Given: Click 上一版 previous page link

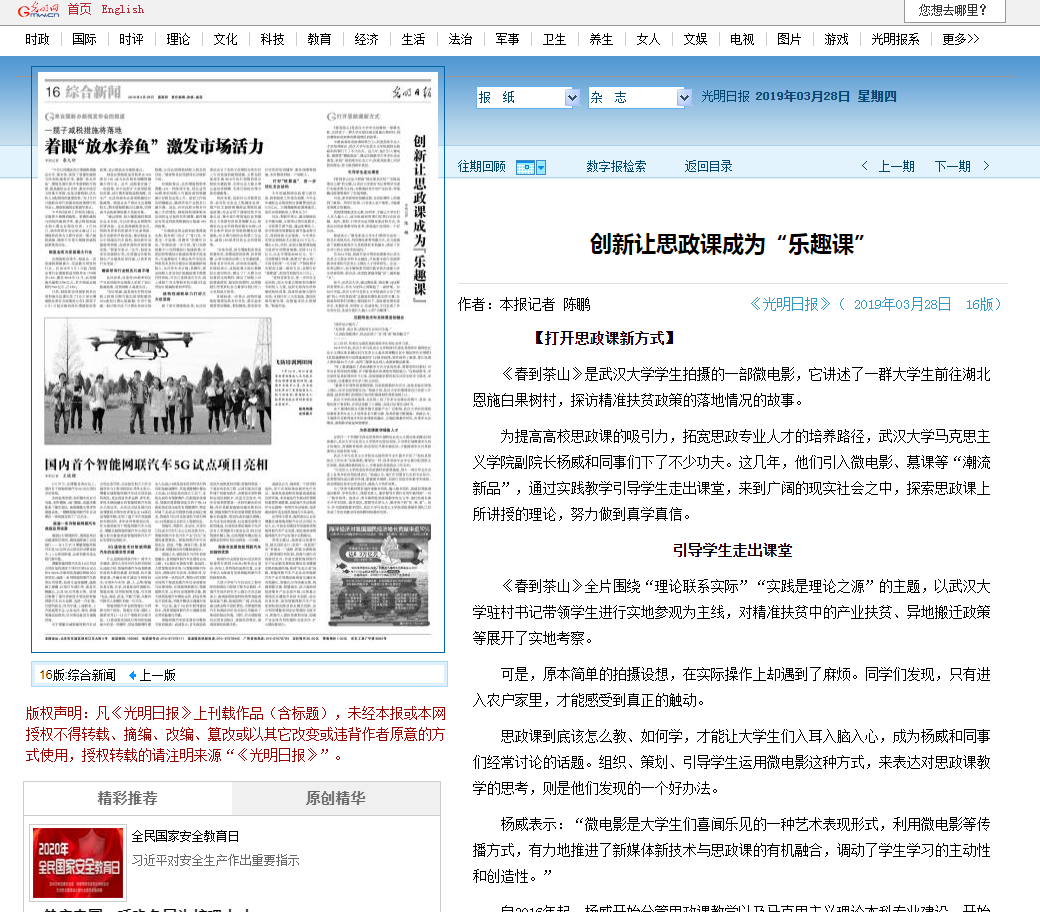Looking at the screenshot, I should click(158, 675).
